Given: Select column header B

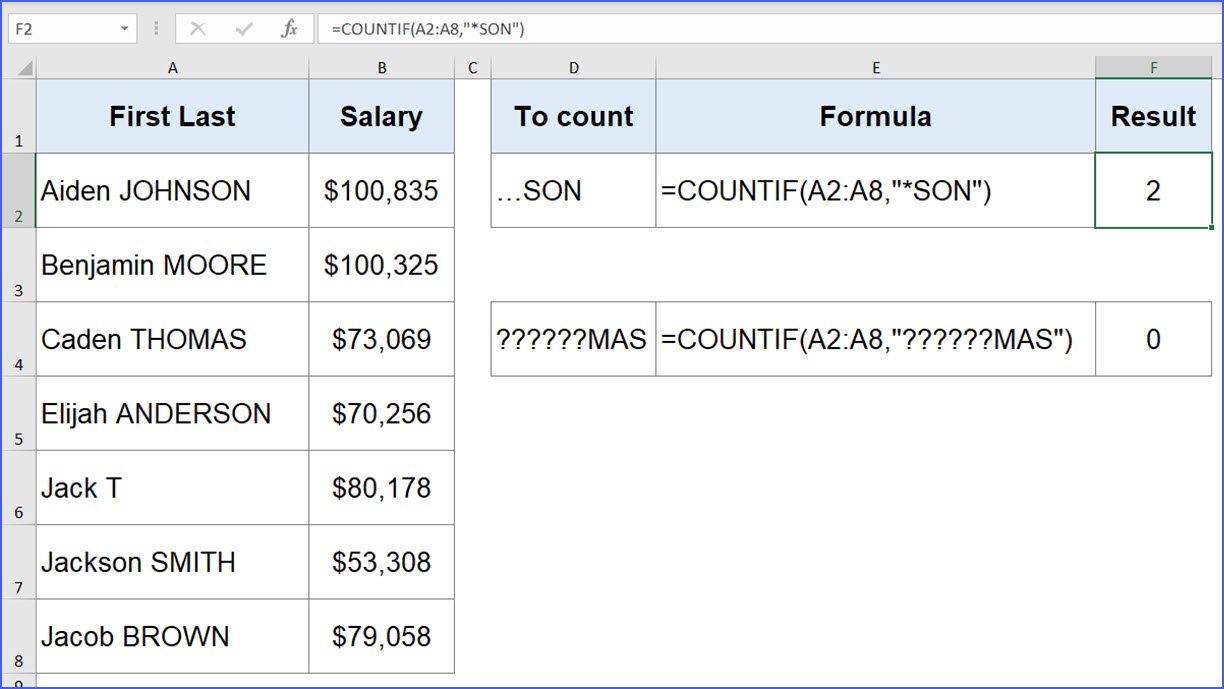Looking at the screenshot, I should click(381, 67).
